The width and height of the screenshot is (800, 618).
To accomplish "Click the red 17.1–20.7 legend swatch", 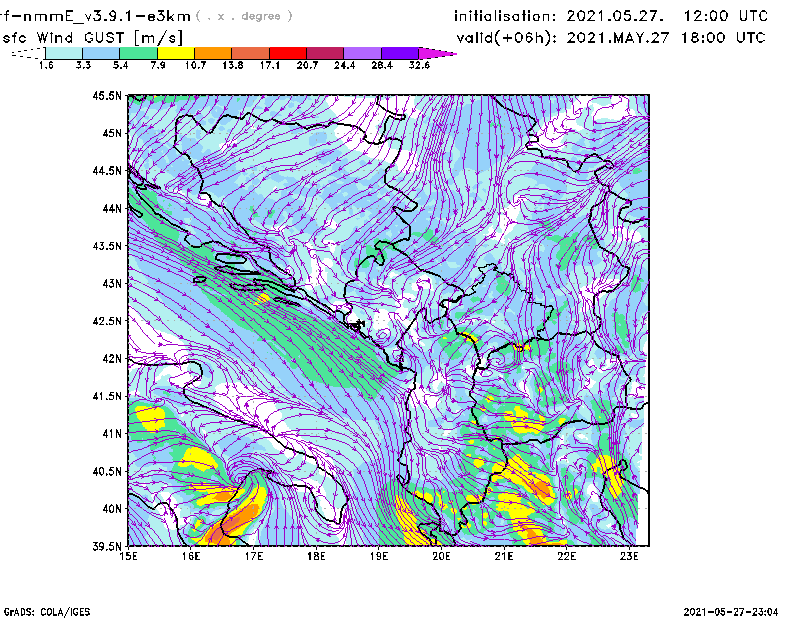I will tap(288, 53).
